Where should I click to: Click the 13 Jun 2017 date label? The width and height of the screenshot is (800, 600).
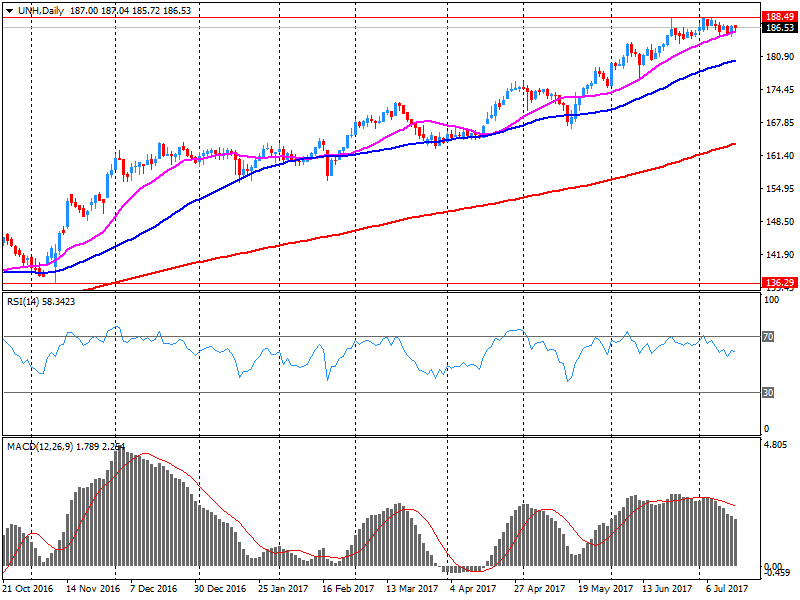coord(667,589)
